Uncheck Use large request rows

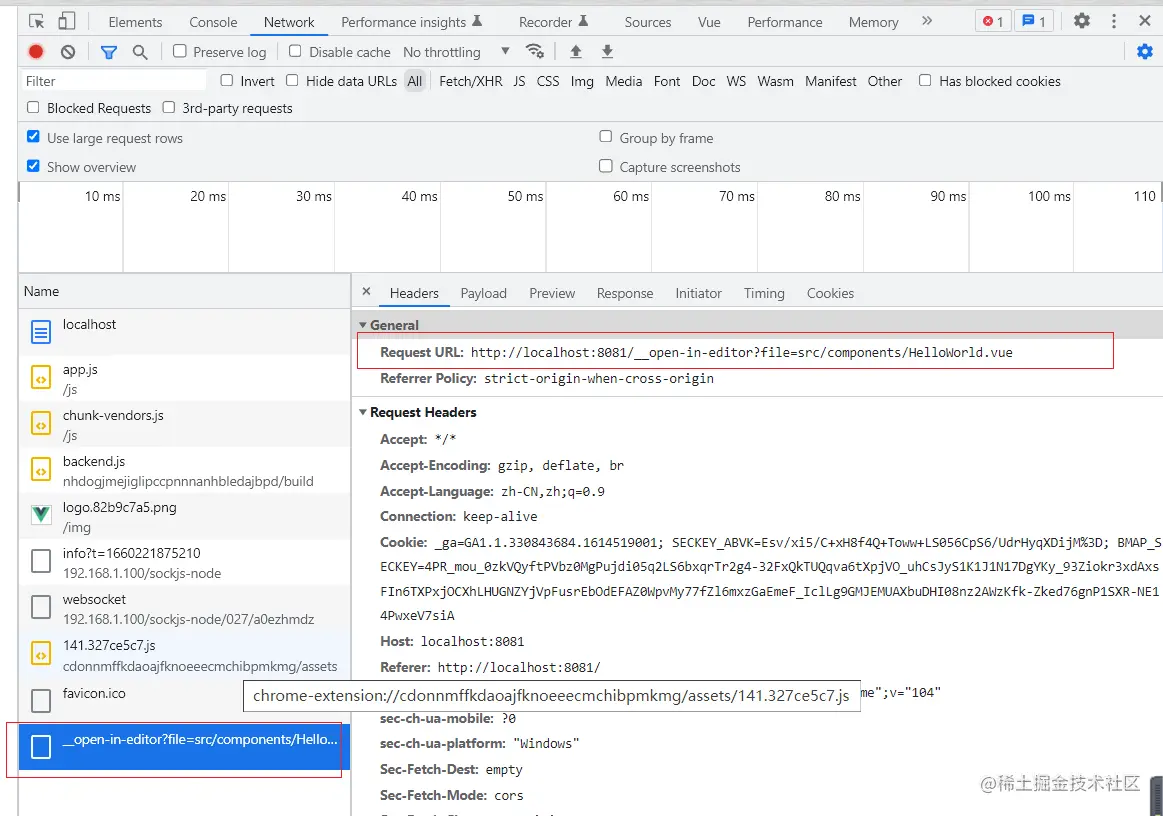pos(33,136)
